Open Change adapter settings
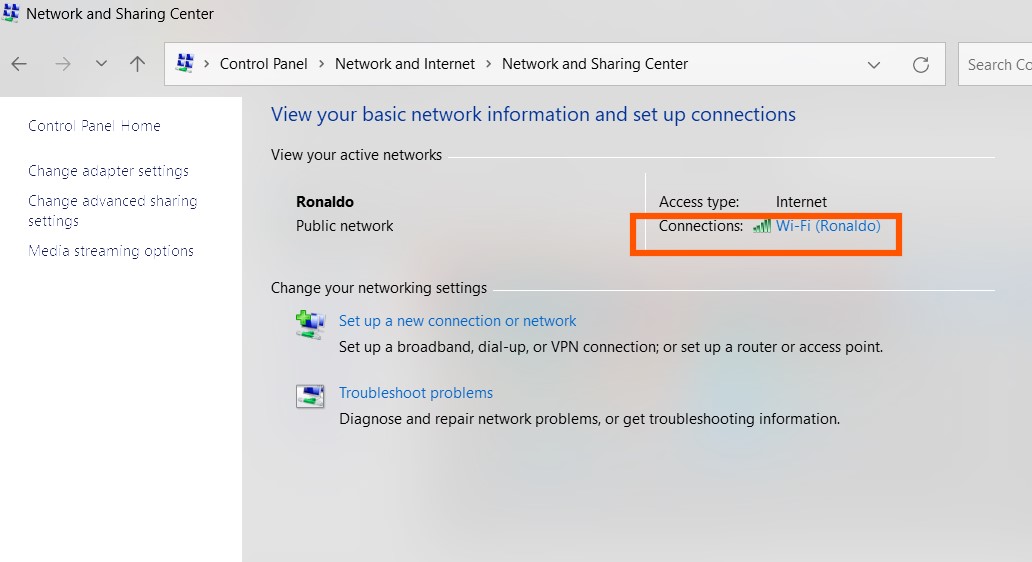 [109, 171]
